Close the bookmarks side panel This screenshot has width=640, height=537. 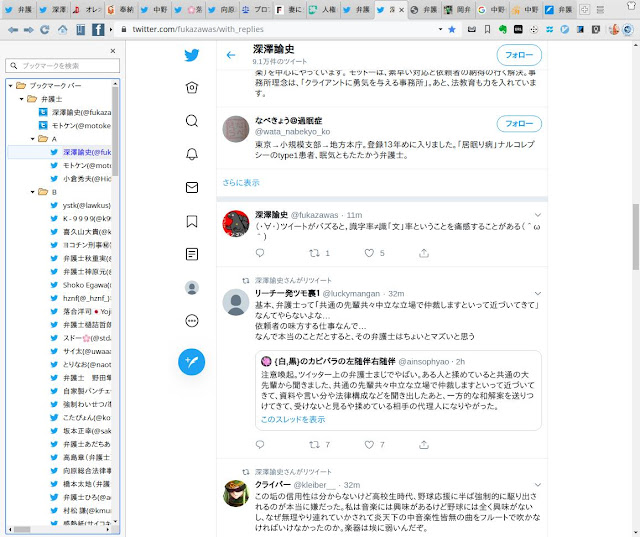click(x=113, y=51)
